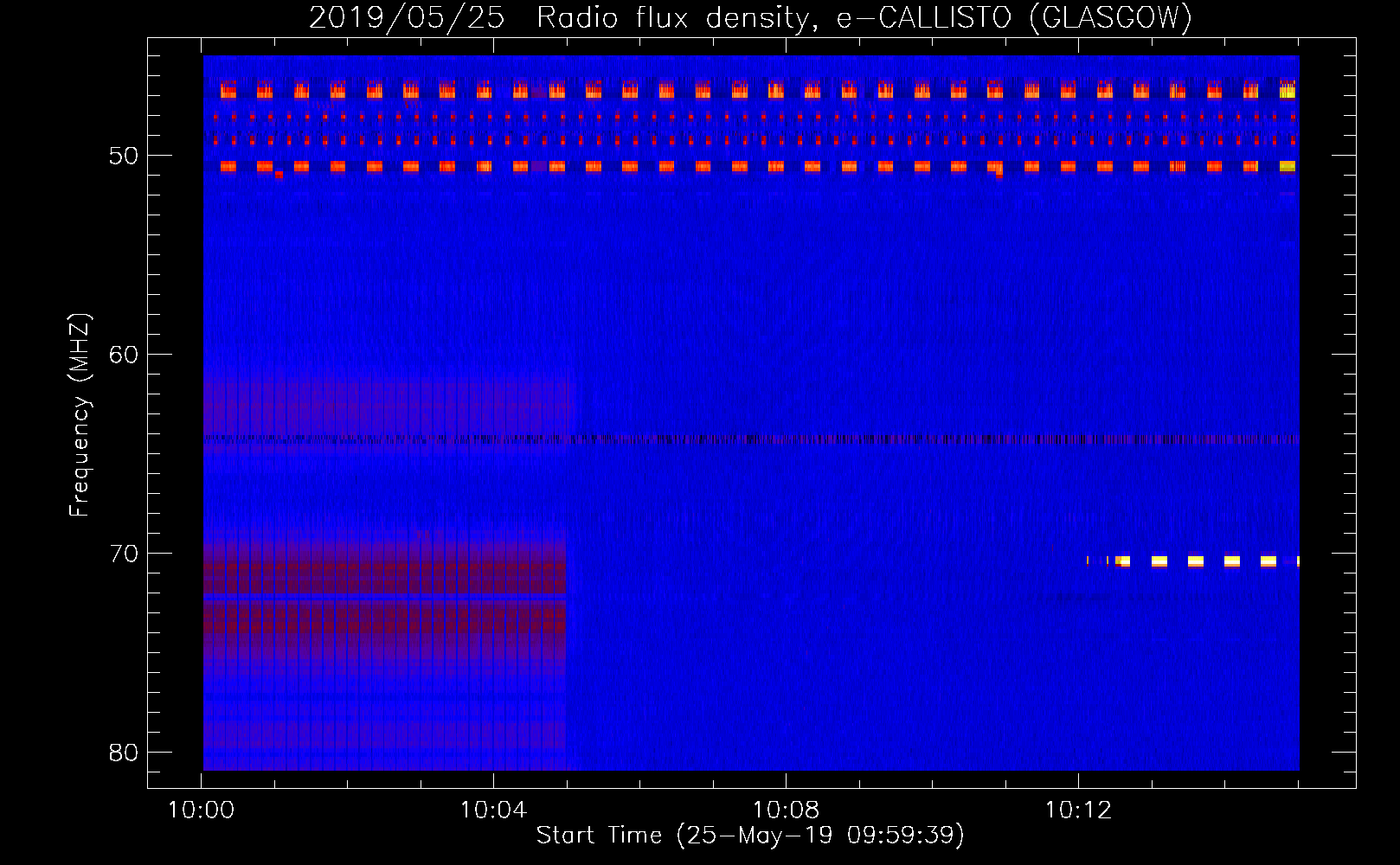Screen dimensions: 1400x865
Task: Click the 10:04 time tick label
Action: coord(493,811)
